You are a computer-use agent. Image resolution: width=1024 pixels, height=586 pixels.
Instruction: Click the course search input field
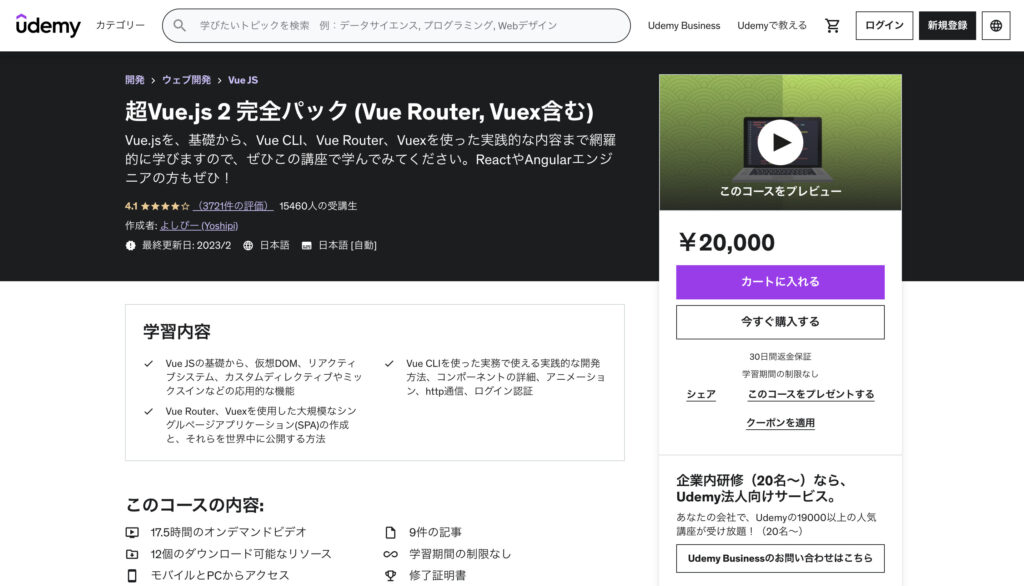[x=396, y=25]
